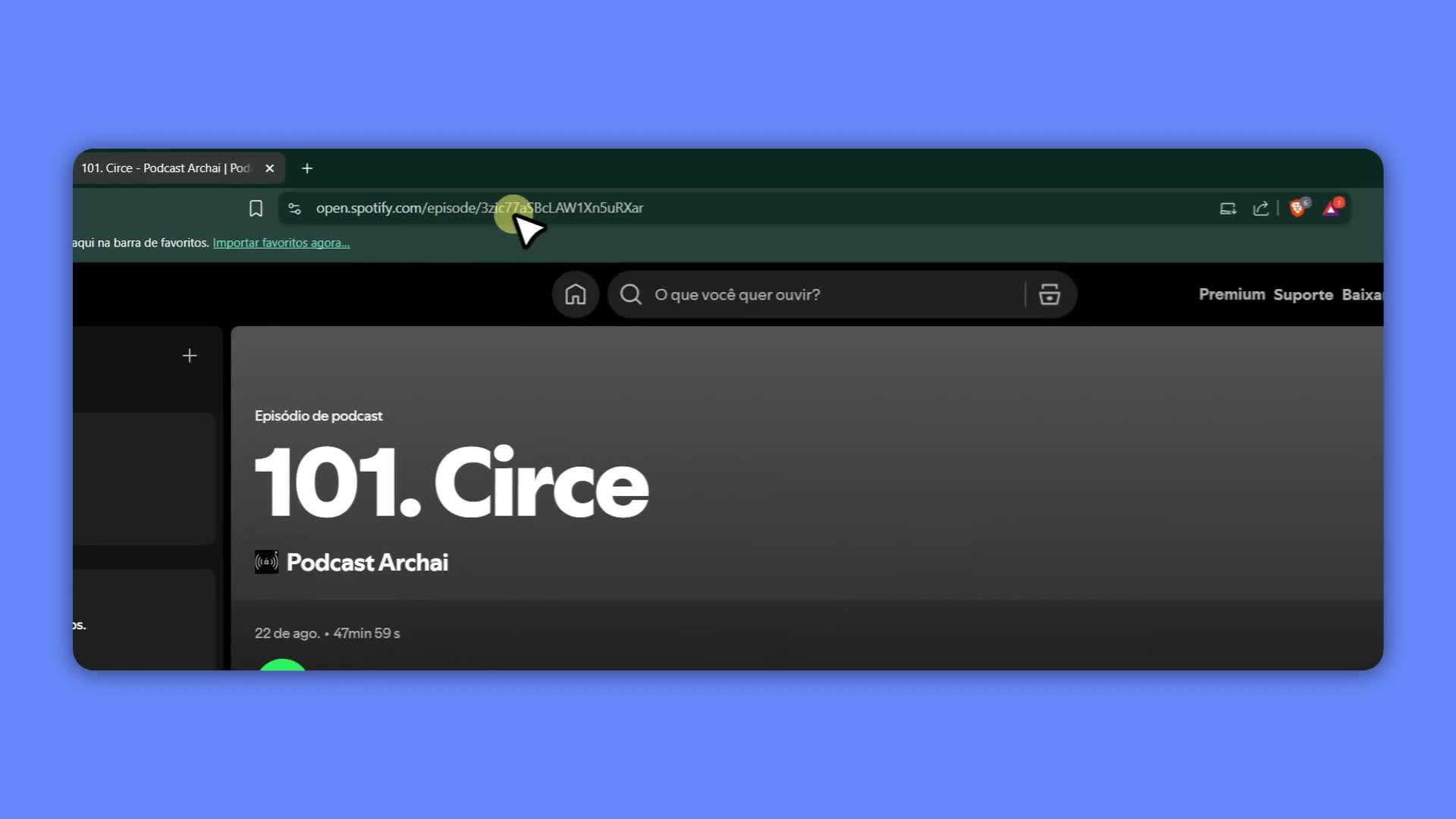Viewport: 1456px width, 819px height.
Task: Click the install app icon
Action: pyautogui.click(x=1228, y=209)
